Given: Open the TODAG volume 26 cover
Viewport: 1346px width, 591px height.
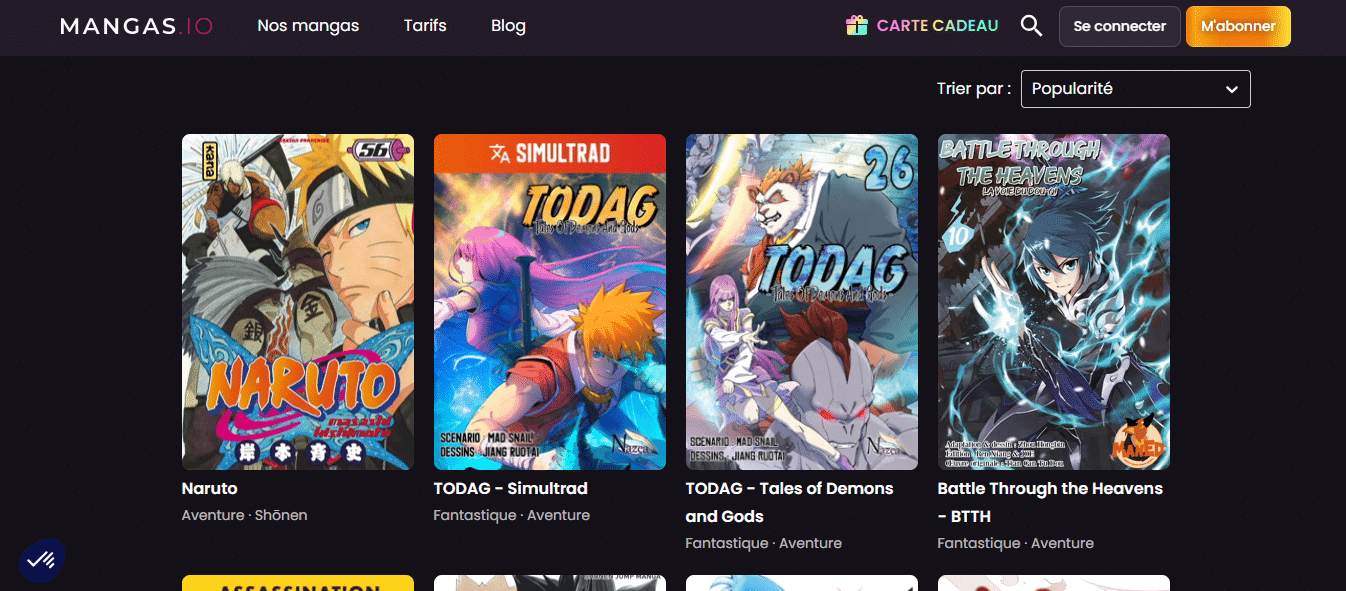Looking at the screenshot, I should point(802,302).
